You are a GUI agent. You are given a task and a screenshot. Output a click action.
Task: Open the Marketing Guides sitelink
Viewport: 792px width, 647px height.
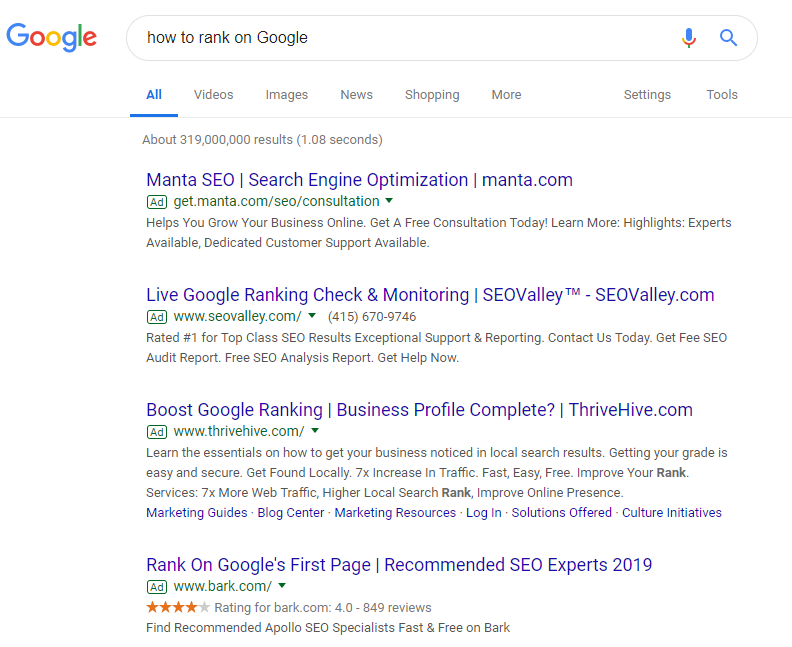196,513
